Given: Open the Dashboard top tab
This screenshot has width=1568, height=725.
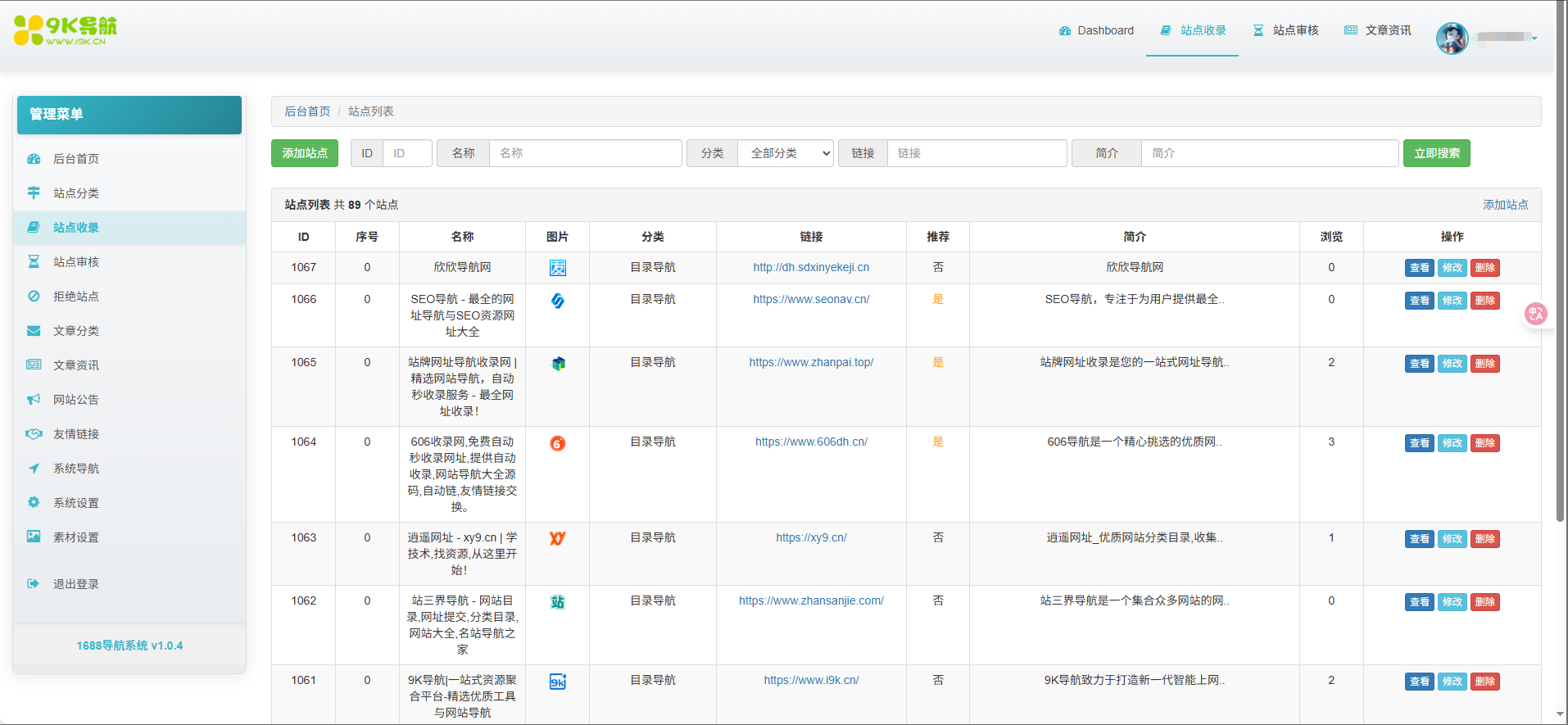Looking at the screenshot, I should click(1096, 30).
